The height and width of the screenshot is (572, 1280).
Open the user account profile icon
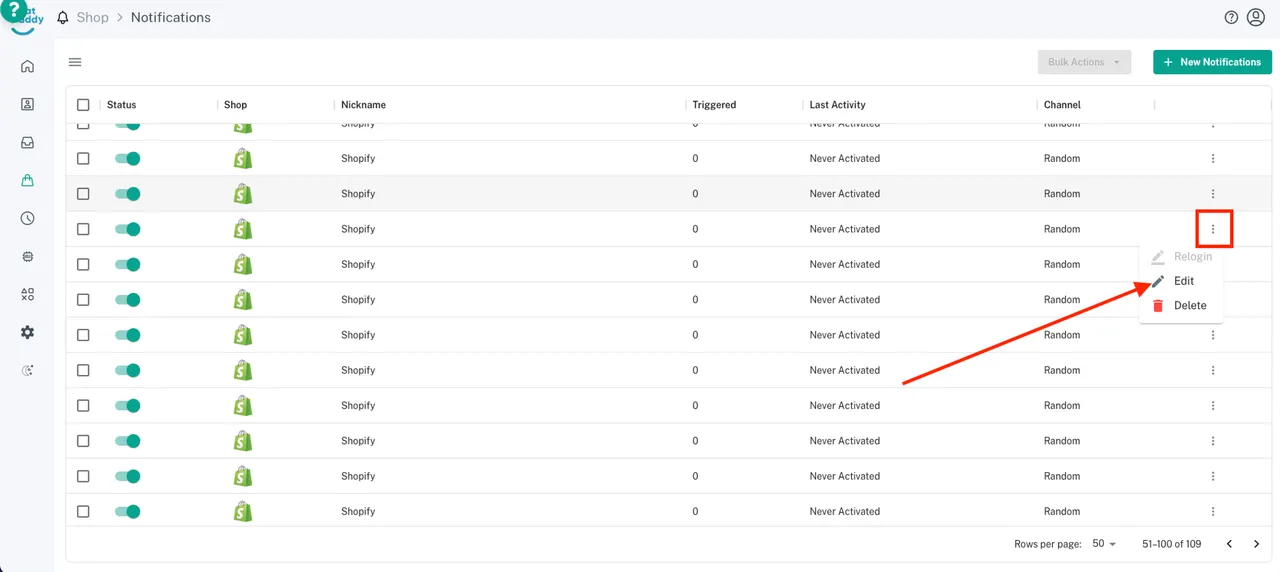coord(1256,18)
